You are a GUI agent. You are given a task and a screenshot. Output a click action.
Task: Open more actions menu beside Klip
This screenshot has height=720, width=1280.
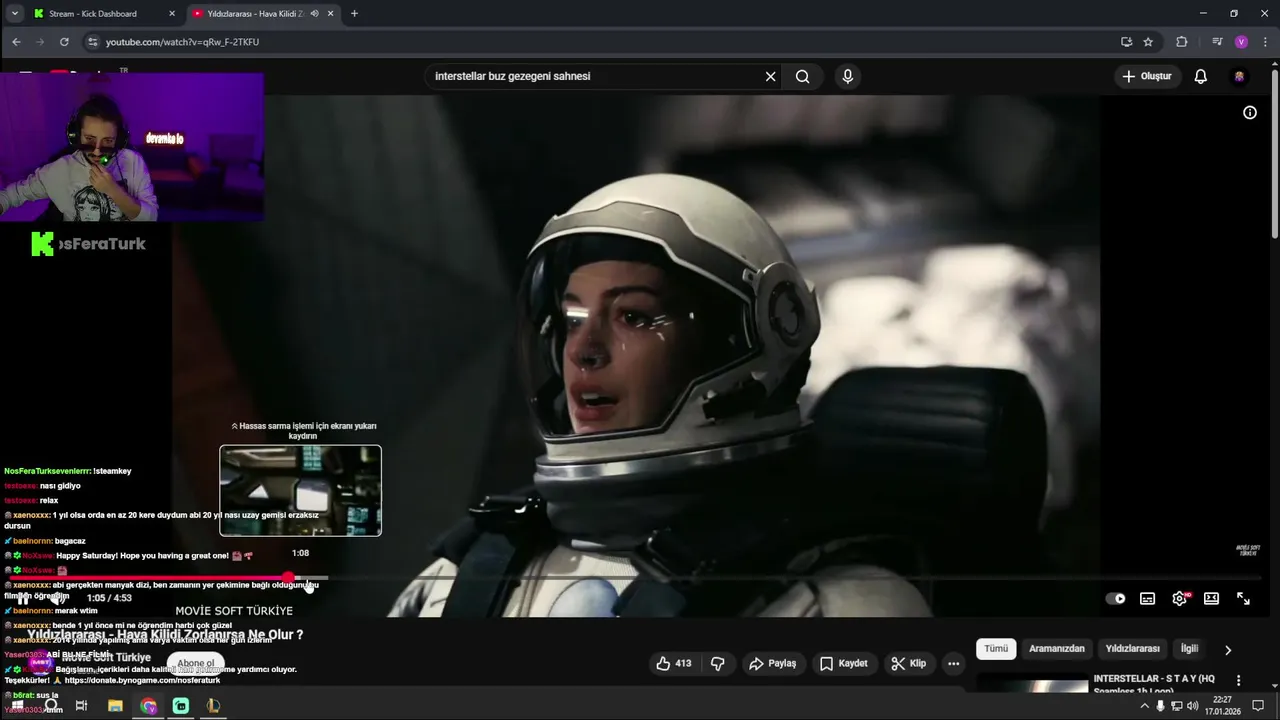point(954,663)
